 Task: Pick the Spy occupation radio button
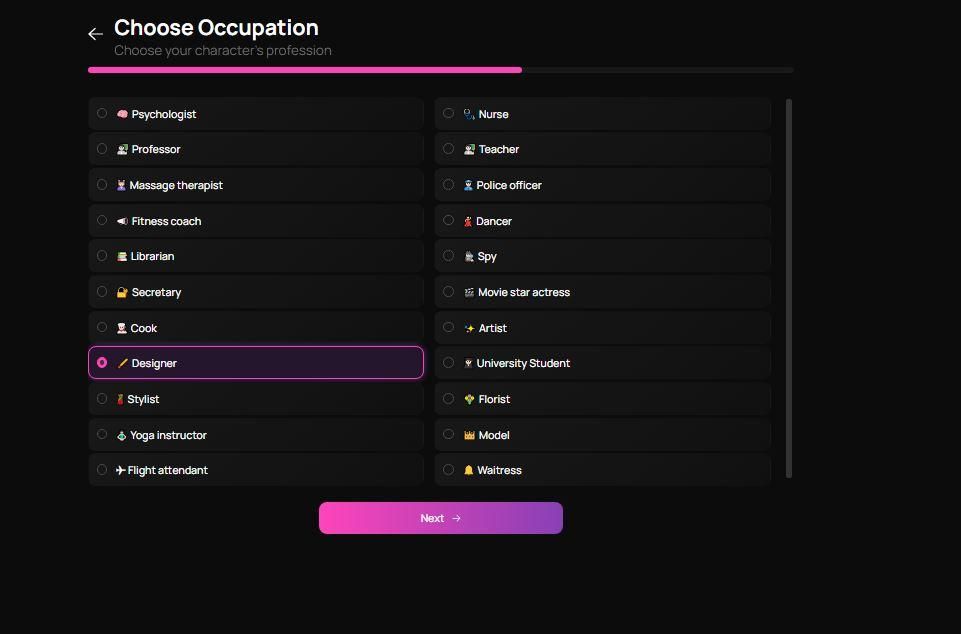tap(448, 256)
